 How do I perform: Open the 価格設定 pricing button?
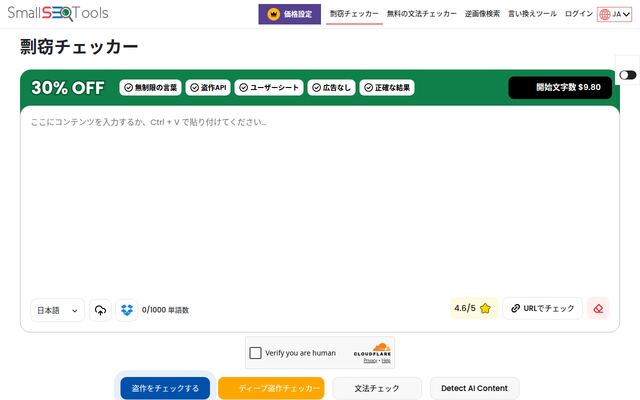tap(289, 14)
